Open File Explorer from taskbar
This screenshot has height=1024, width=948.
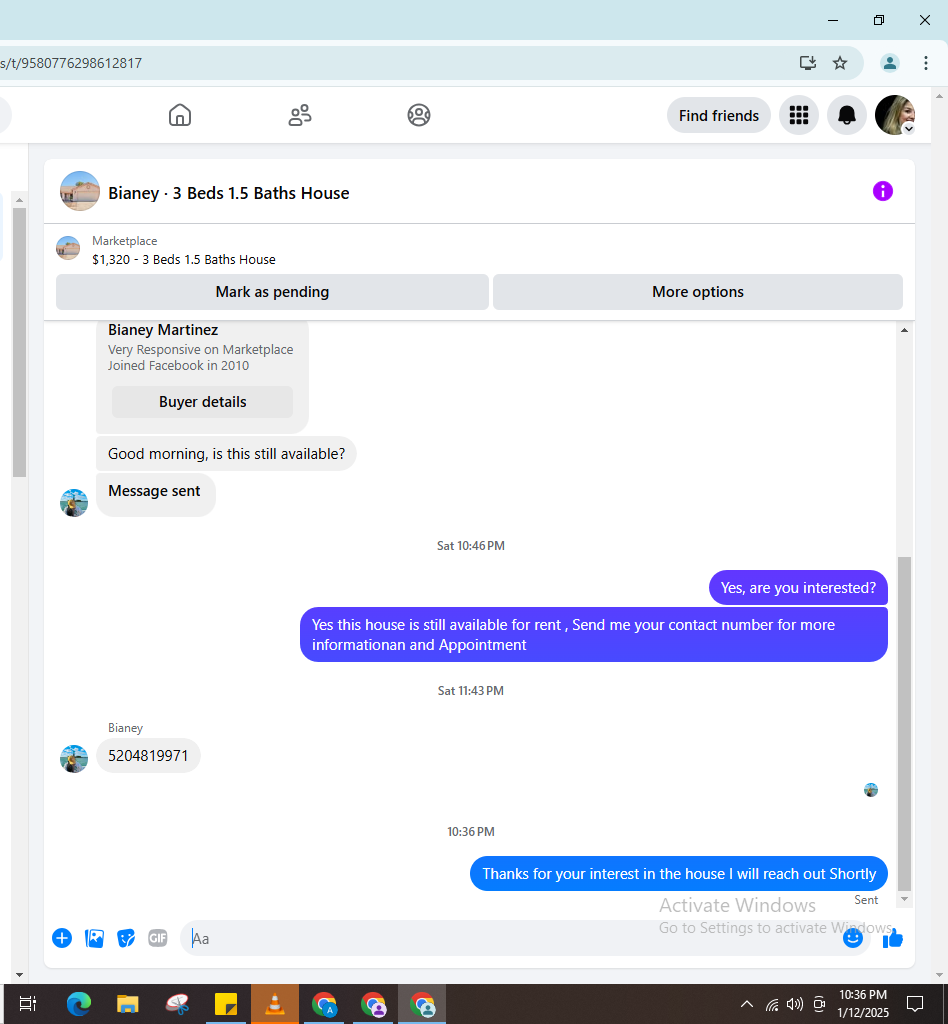128,1004
